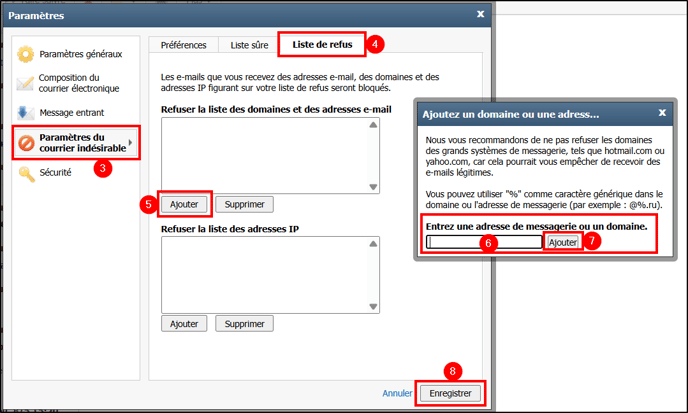Screen dimensions: 688x413
Task: Click Supprimer under the IP address list
Action: (x=244, y=324)
